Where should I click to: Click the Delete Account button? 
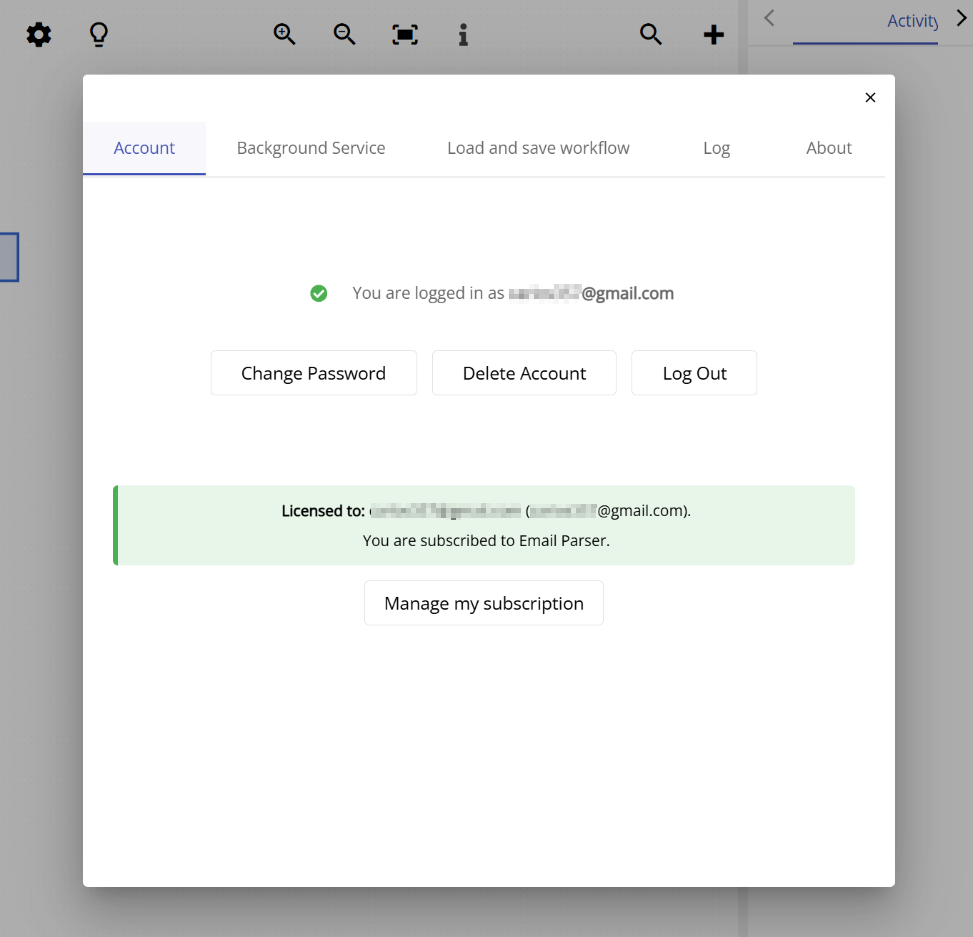pyautogui.click(x=524, y=372)
